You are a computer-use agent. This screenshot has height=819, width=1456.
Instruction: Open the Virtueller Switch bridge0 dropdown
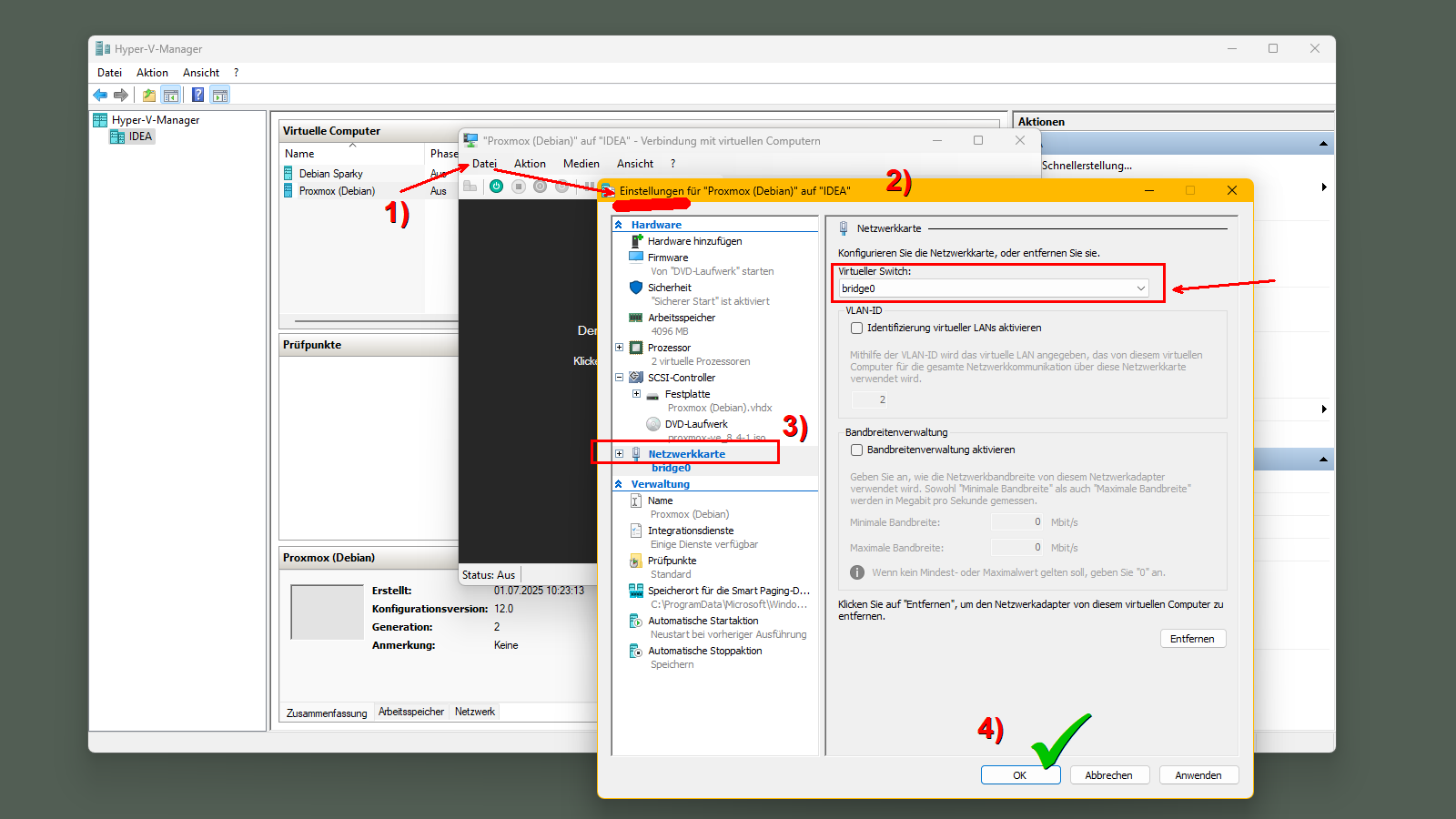click(993, 288)
